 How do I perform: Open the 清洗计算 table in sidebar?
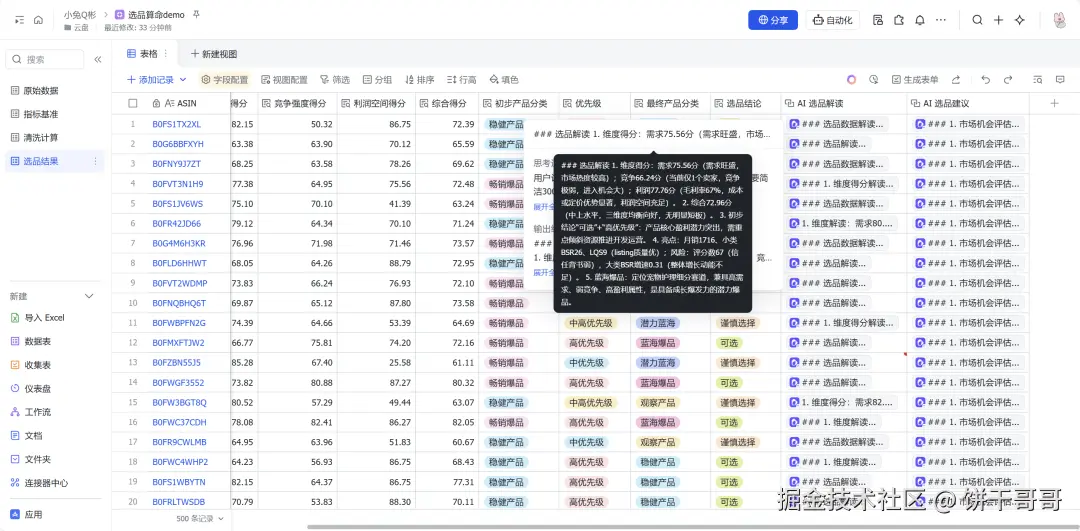(41, 137)
